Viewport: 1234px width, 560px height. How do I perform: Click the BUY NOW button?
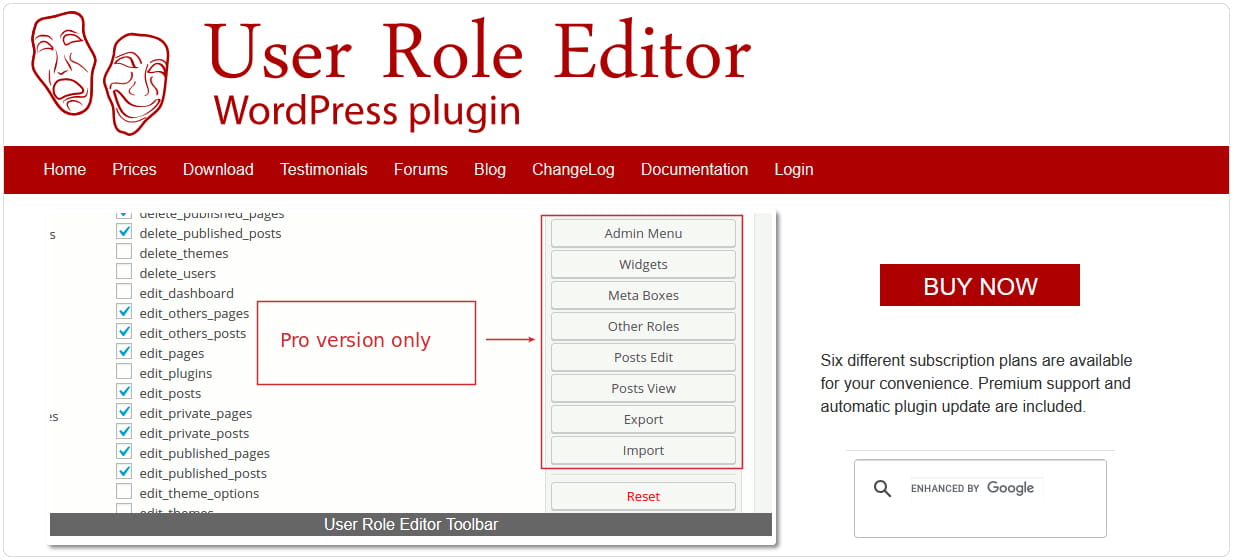tap(980, 285)
